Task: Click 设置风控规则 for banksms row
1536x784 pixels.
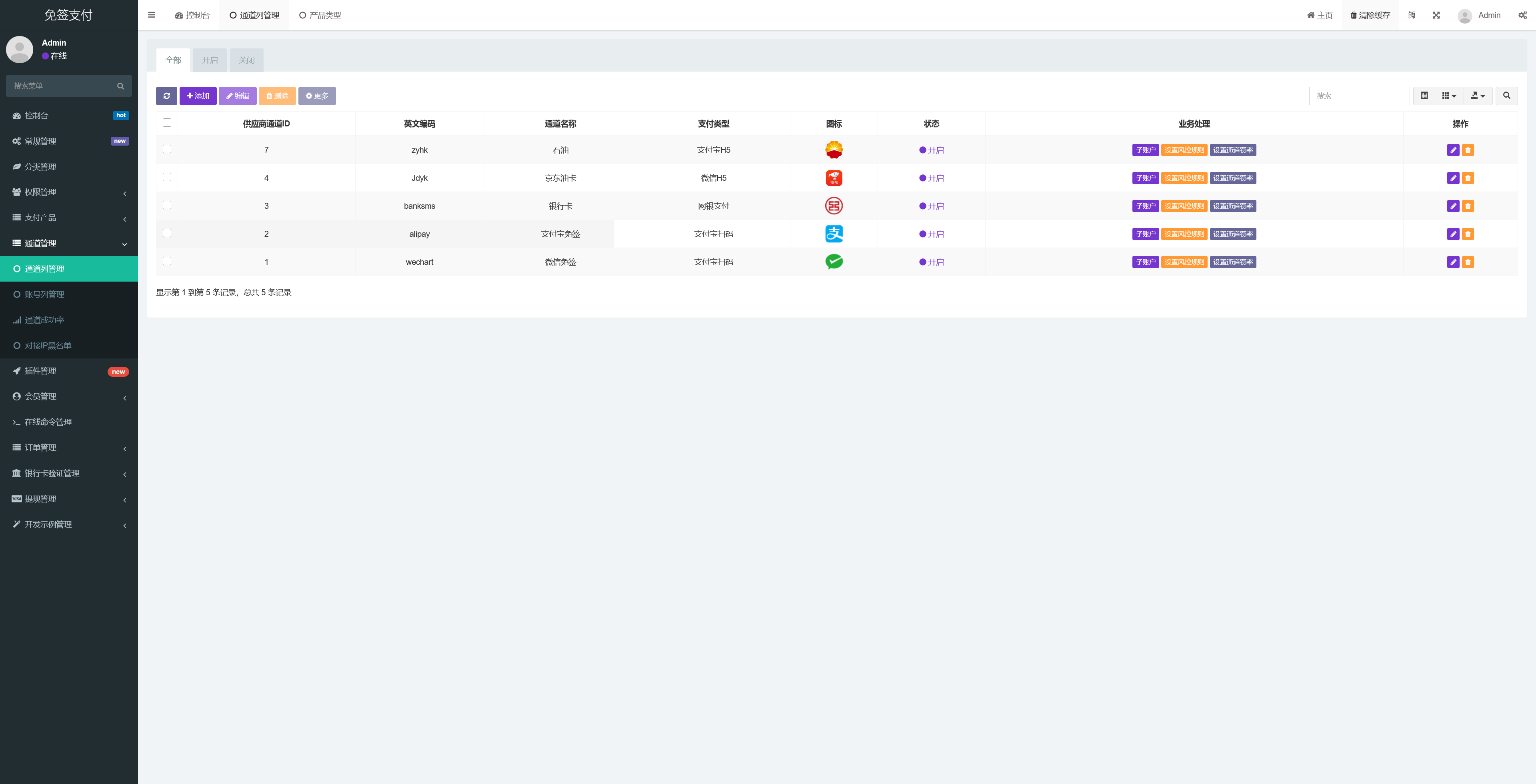Action: (x=1184, y=206)
